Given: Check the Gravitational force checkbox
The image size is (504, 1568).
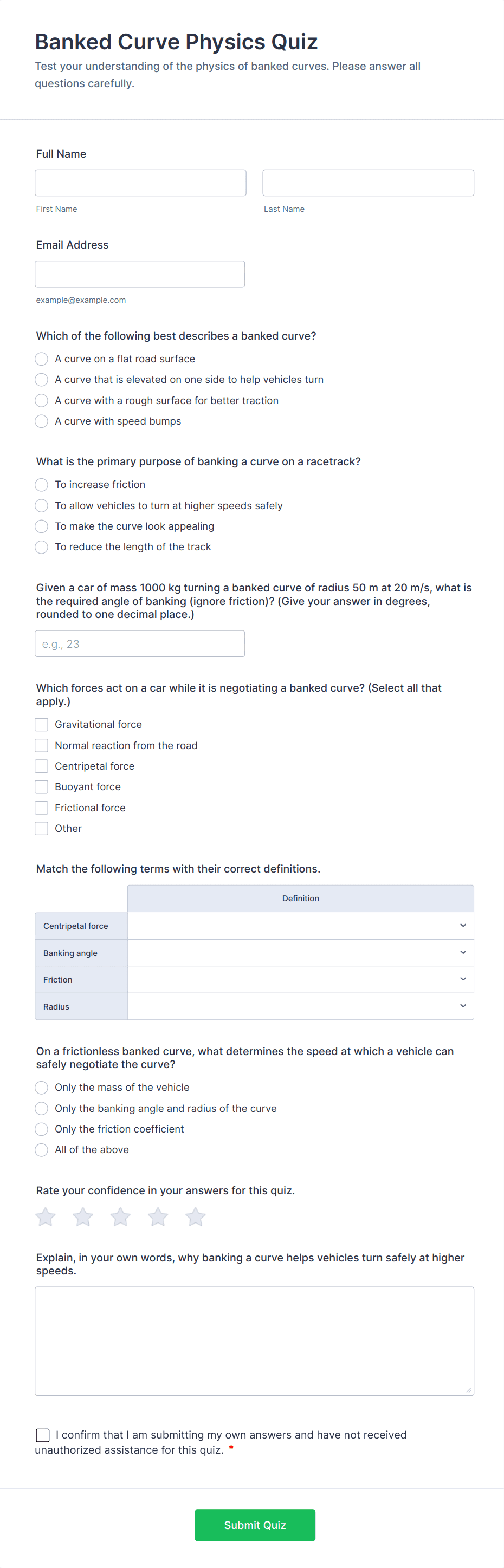Looking at the screenshot, I should pyautogui.click(x=41, y=724).
